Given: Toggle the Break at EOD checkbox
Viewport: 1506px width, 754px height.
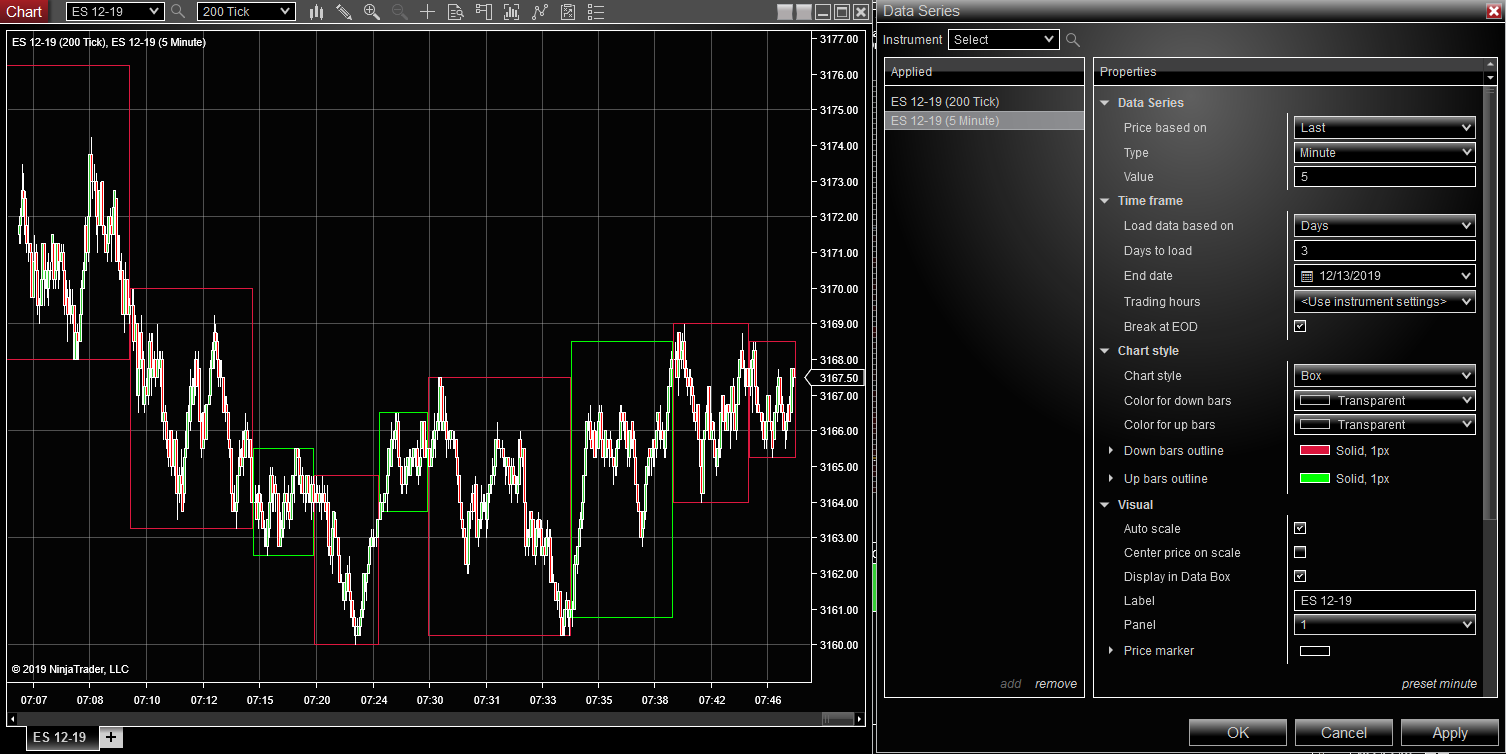Looking at the screenshot, I should tap(1300, 326).
